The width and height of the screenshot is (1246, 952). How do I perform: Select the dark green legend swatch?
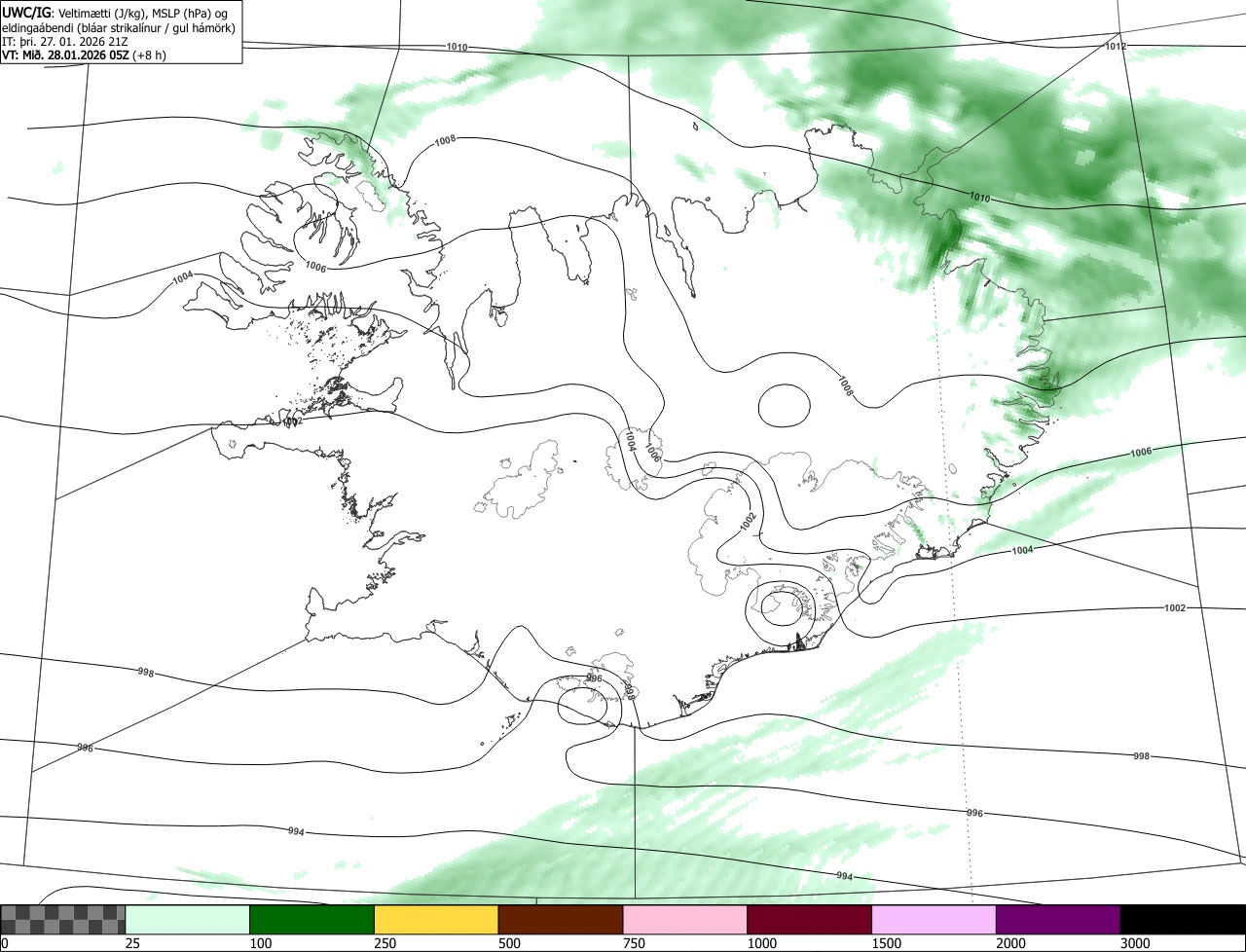pos(312,919)
